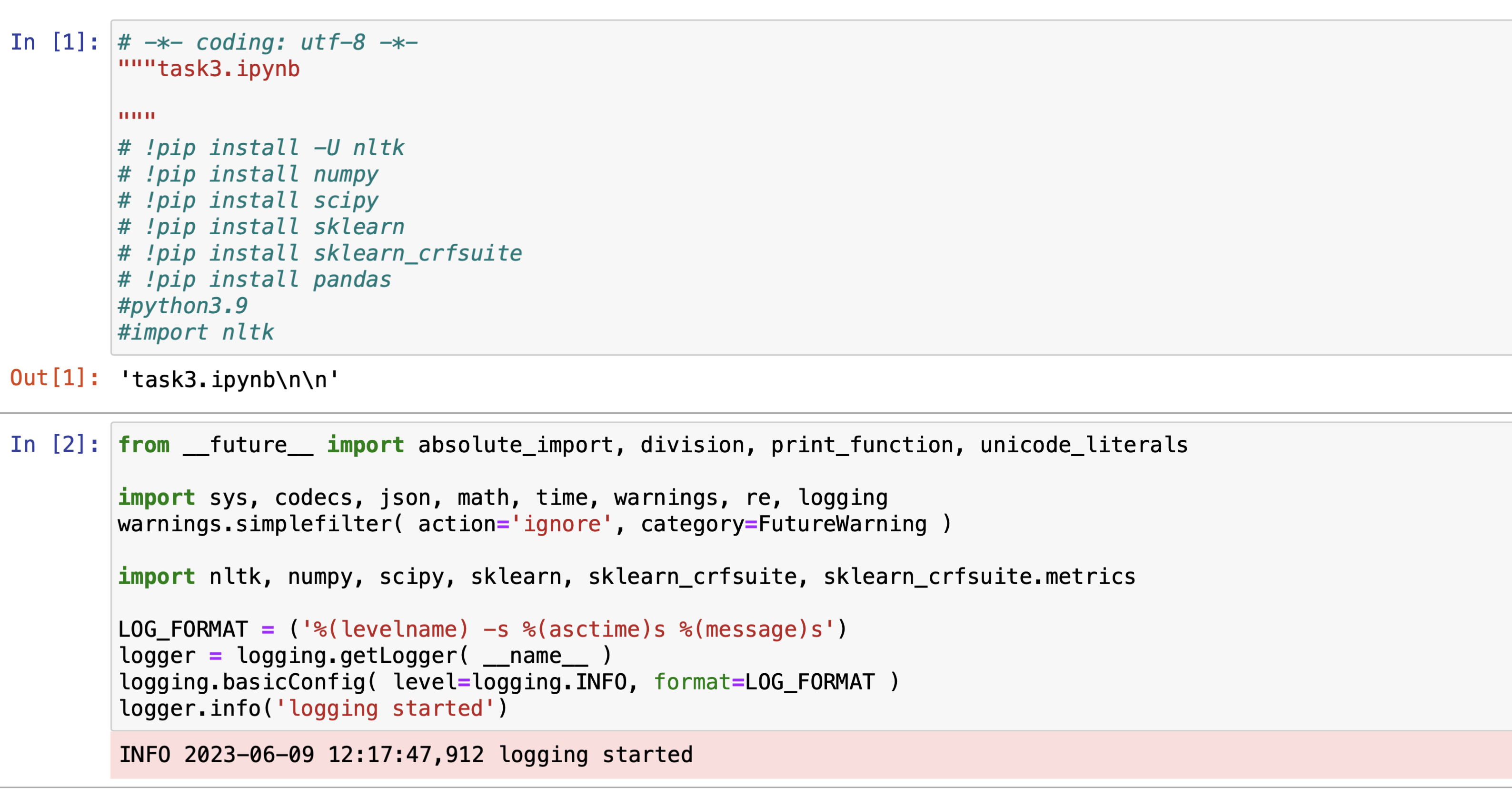Viewport: 1512px width, 797px height.
Task: Click the LOG_FORMAT assignment line
Action: coord(481,628)
